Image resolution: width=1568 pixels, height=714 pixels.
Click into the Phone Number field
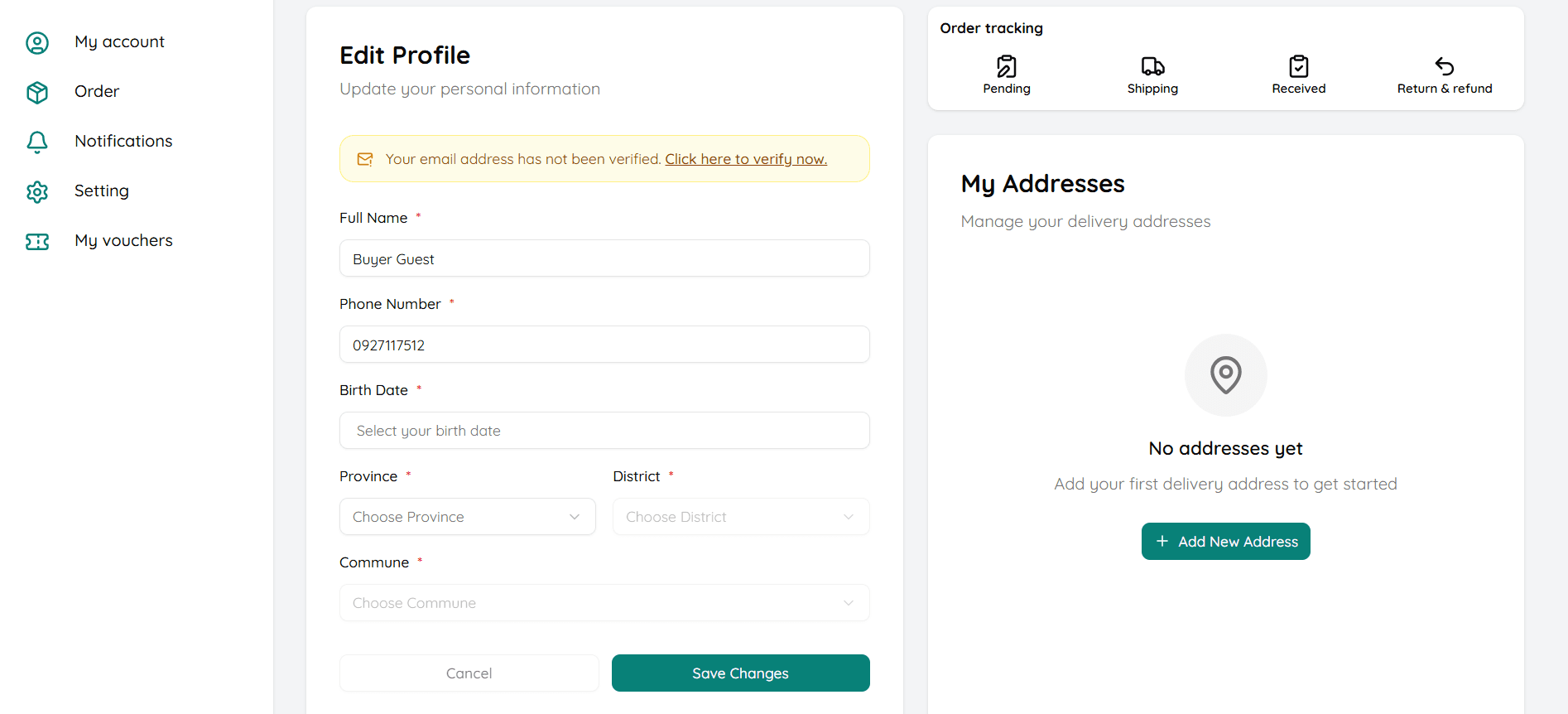click(604, 345)
